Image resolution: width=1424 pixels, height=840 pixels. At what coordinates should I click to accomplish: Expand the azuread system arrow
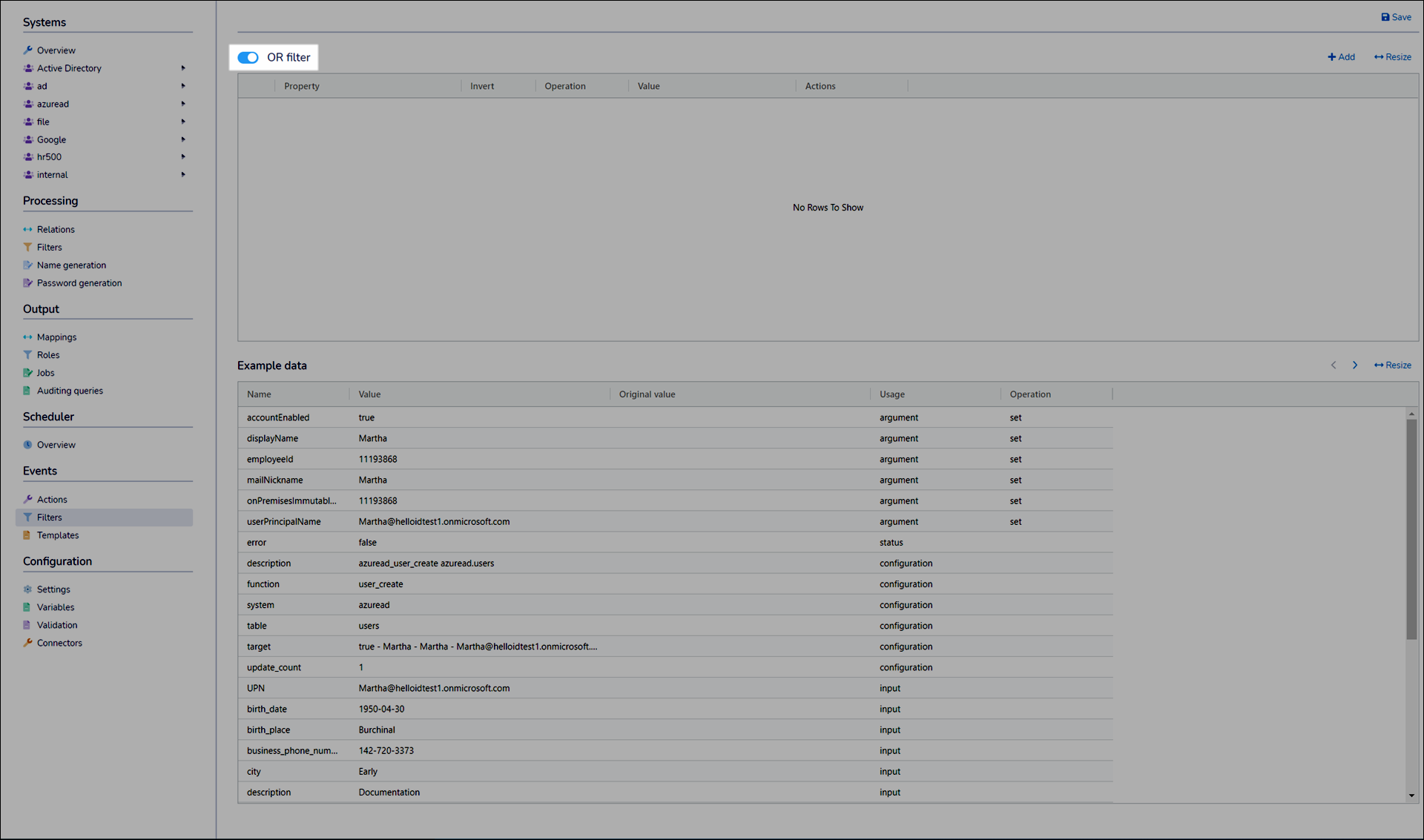click(x=183, y=104)
